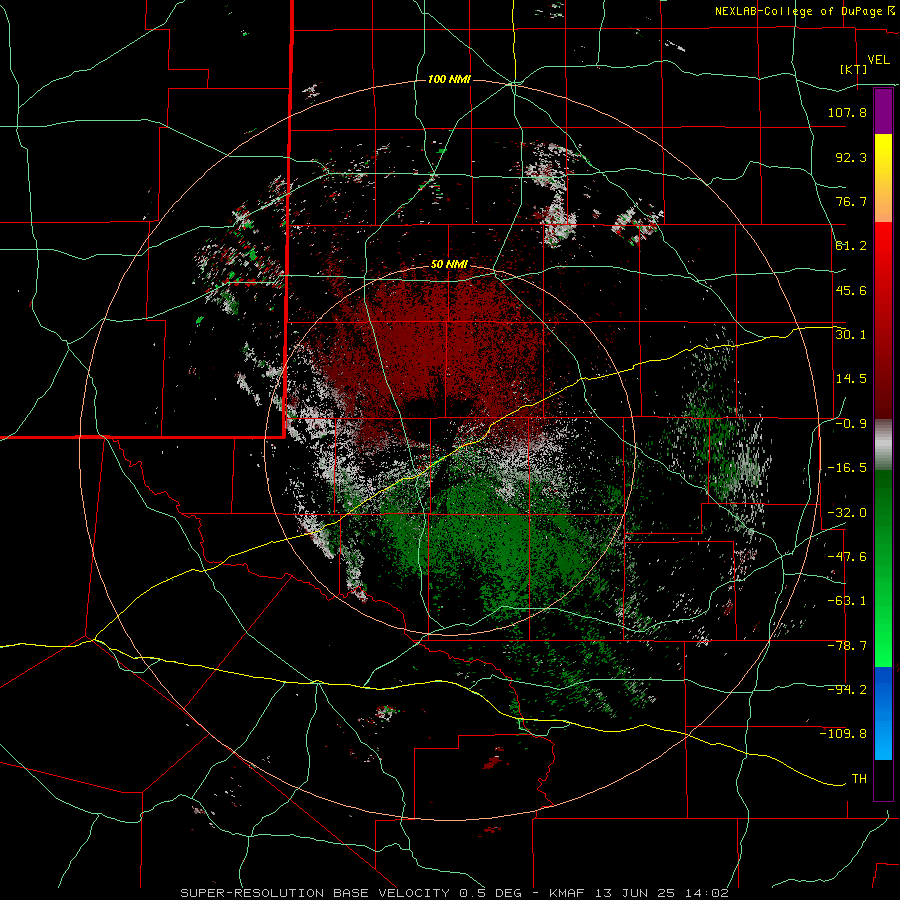This screenshot has height=900, width=900.
Task: Click the purple segment of the velocity color bar
Action: click(883, 111)
